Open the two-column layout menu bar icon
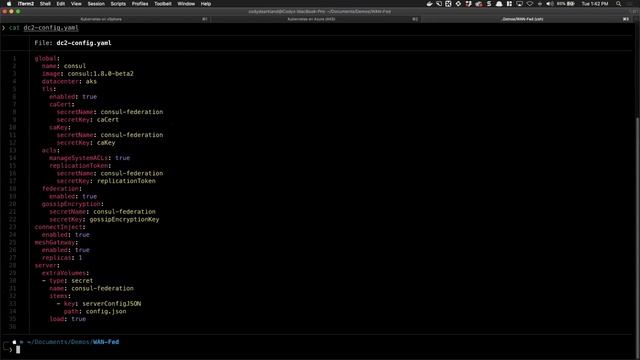The image size is (640, 360). [509, 4]
